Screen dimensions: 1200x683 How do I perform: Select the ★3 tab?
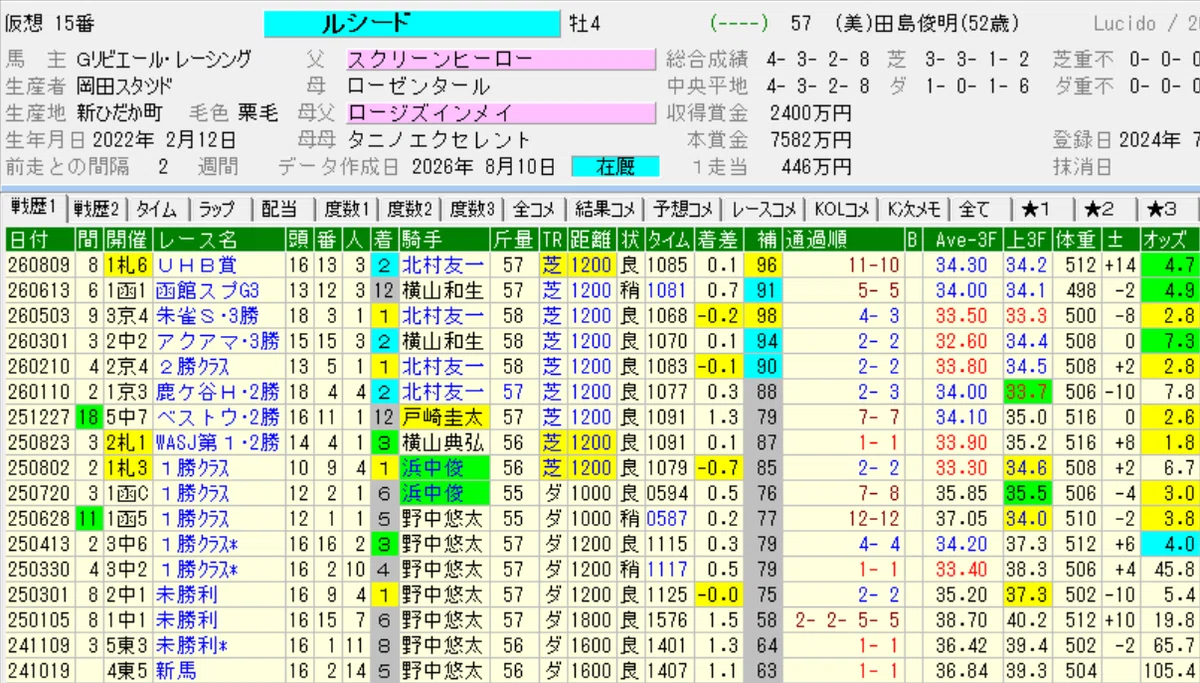[x=1162, y=209]
